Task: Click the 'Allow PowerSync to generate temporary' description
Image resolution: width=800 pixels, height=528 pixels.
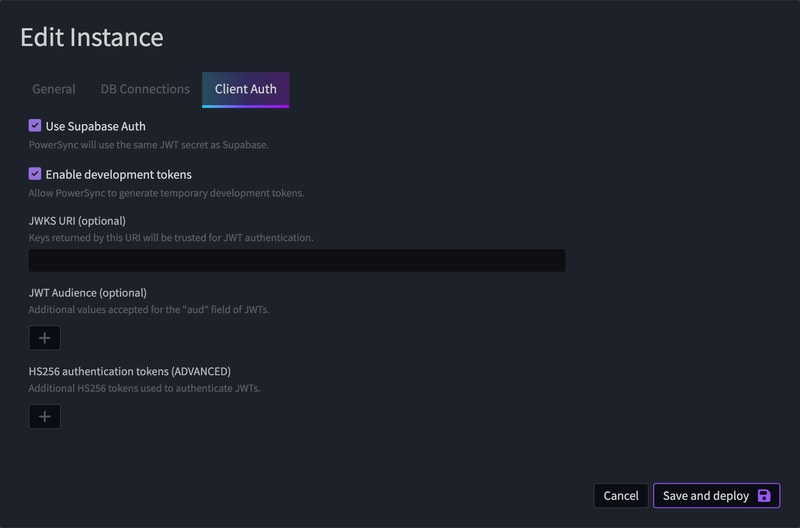Action: (x=166, y=193)
